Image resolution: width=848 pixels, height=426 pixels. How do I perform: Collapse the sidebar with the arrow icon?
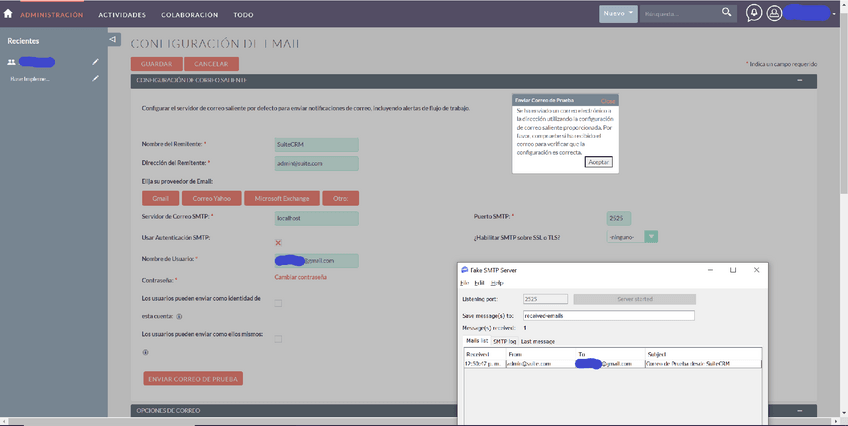click(113, 39)
